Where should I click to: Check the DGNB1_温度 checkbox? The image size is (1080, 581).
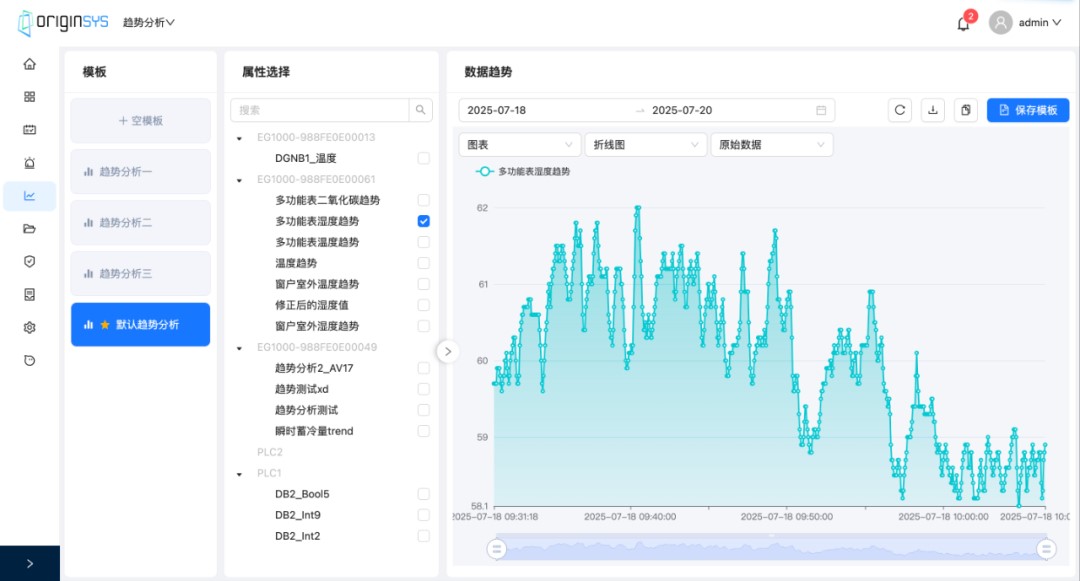[x=424, y=158]
